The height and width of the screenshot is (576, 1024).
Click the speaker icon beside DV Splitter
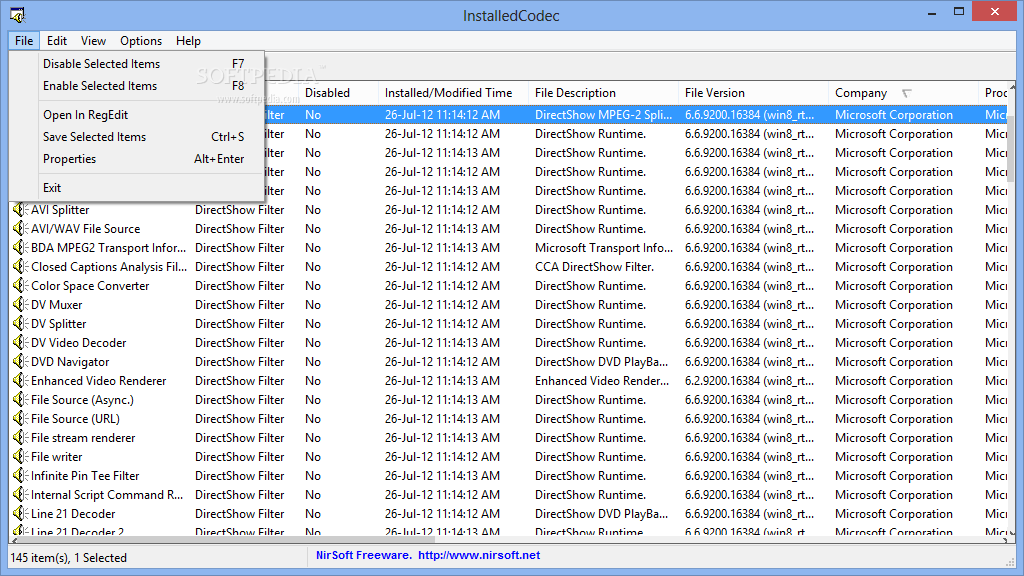coord(20,323)
